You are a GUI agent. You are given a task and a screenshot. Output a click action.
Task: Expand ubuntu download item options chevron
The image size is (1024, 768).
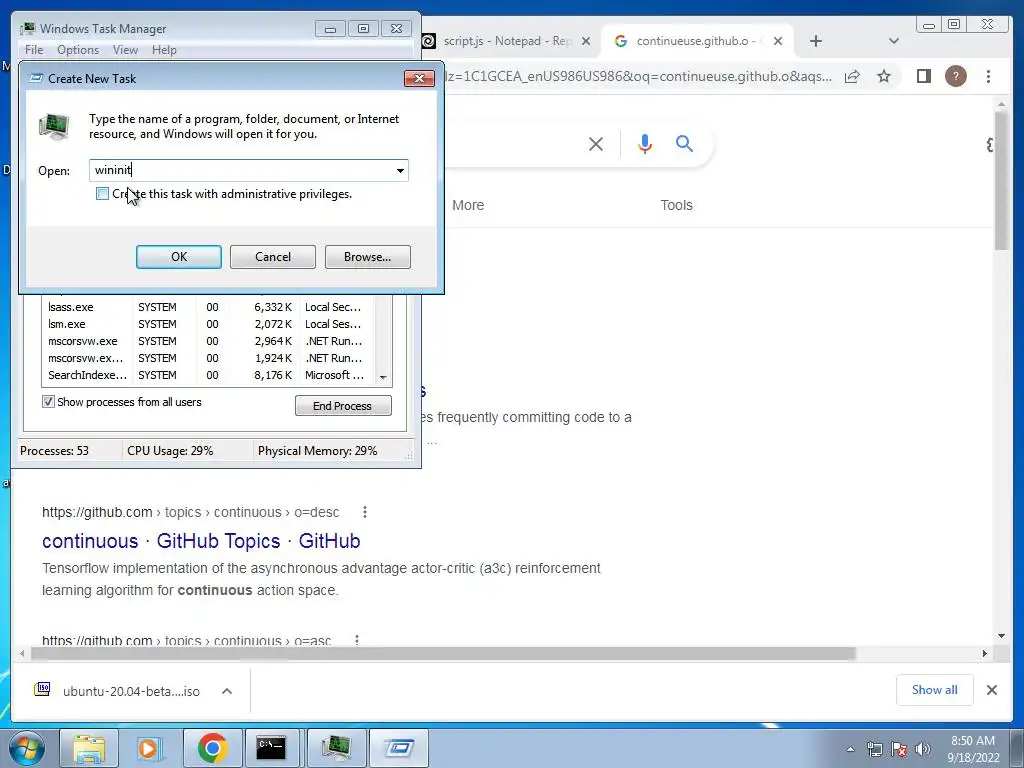227,691
